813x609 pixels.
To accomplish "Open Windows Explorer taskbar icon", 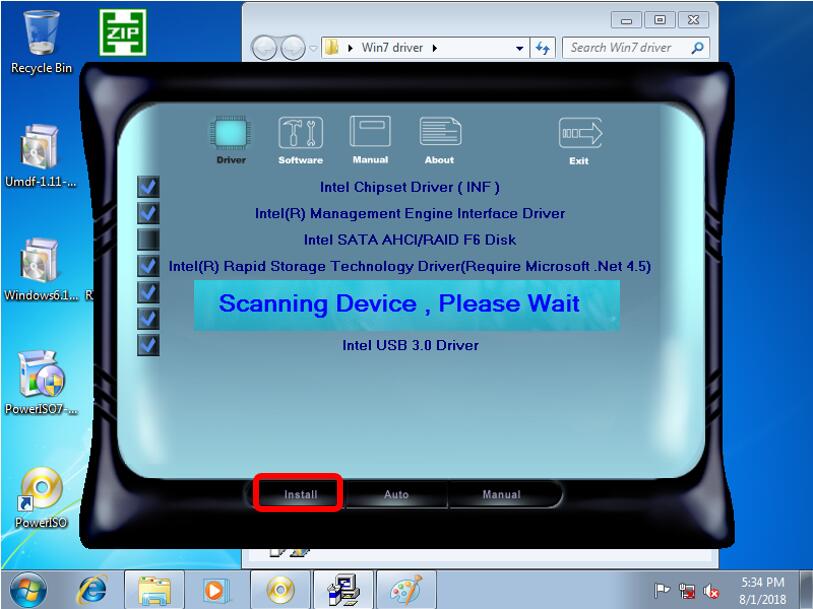I will pyautogui.click(x=154, y=590).
